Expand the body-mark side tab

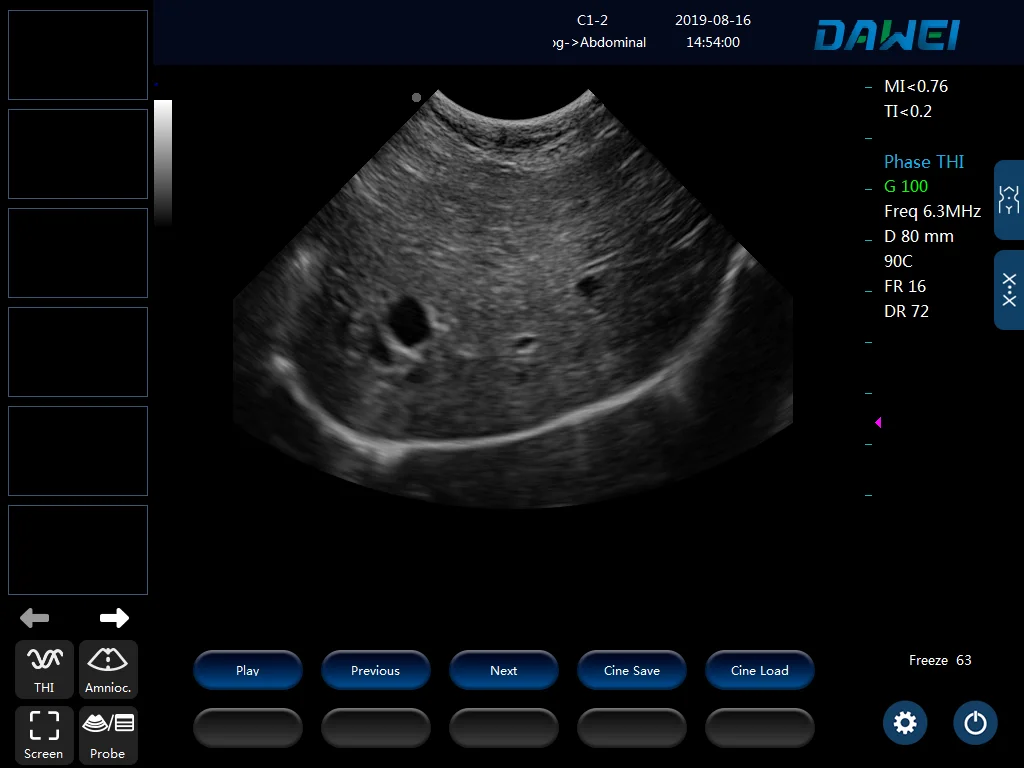point(1009,199)
